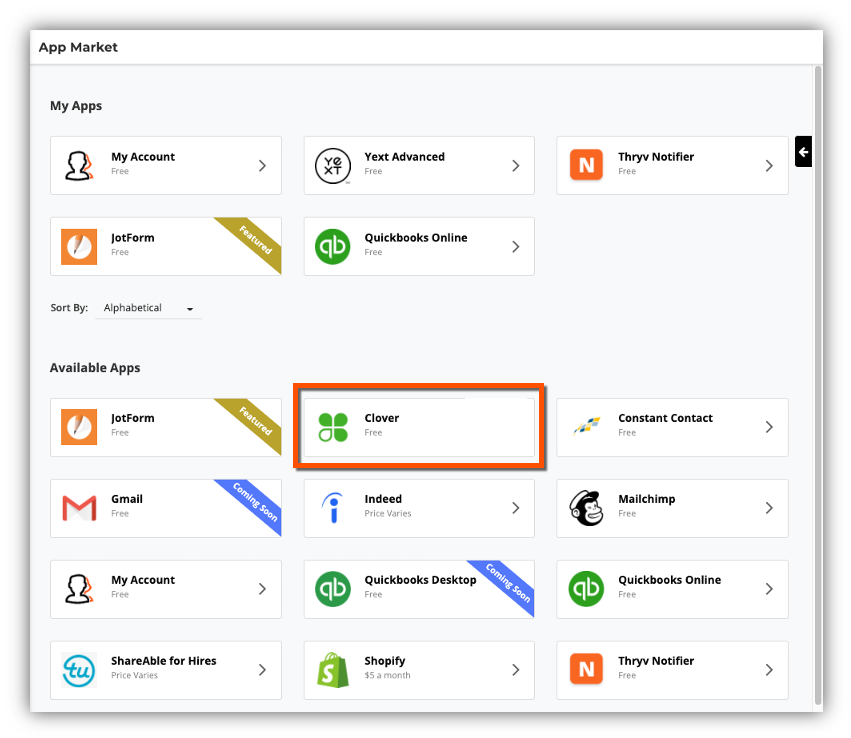Expand My Account chevron under My Apps
The image size is (851, 738).
click(x=262, y=166)
